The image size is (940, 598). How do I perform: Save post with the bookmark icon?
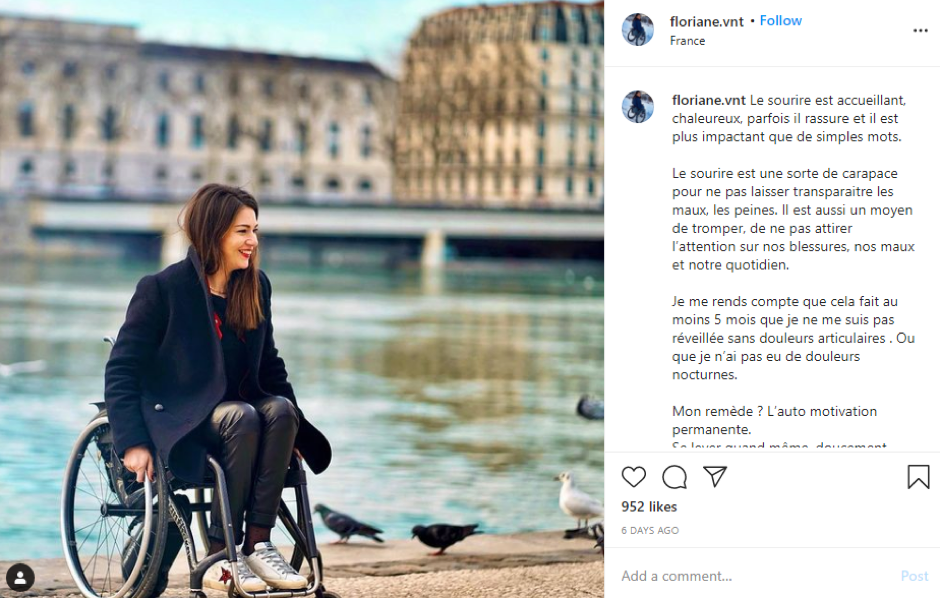click(x=918, y=477)
